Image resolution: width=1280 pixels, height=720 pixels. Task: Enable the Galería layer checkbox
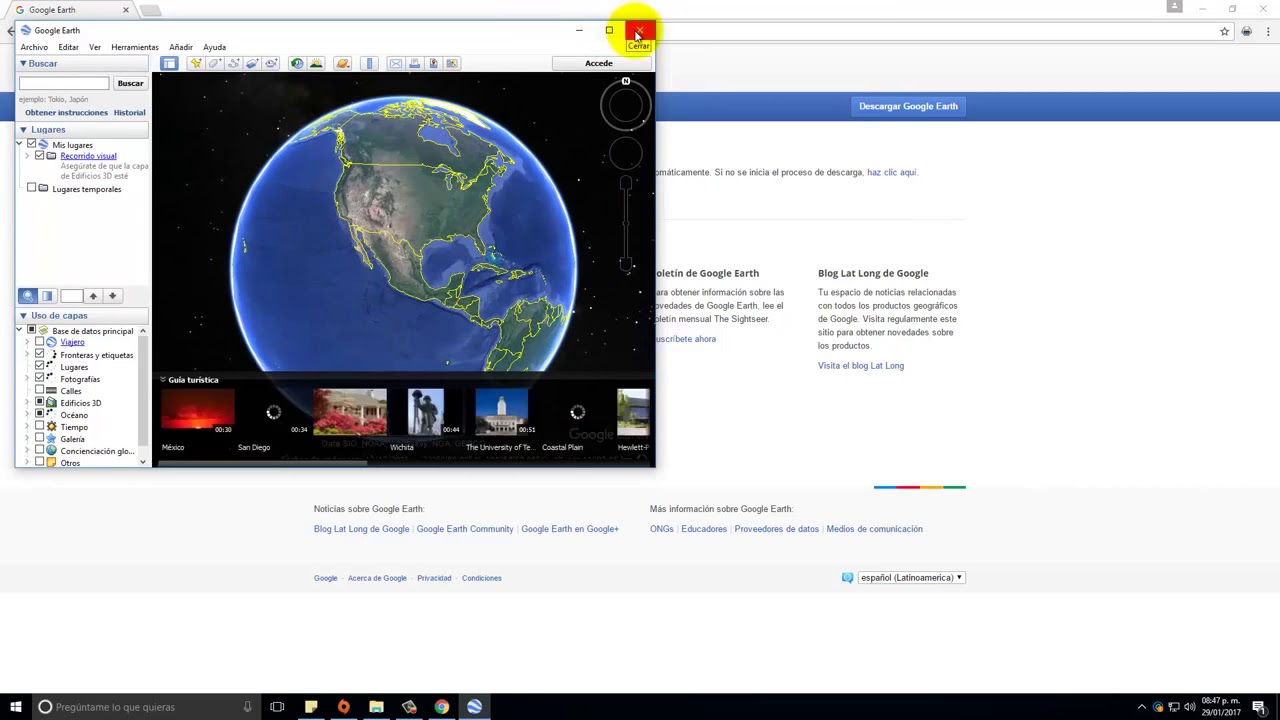click(40, 438)
